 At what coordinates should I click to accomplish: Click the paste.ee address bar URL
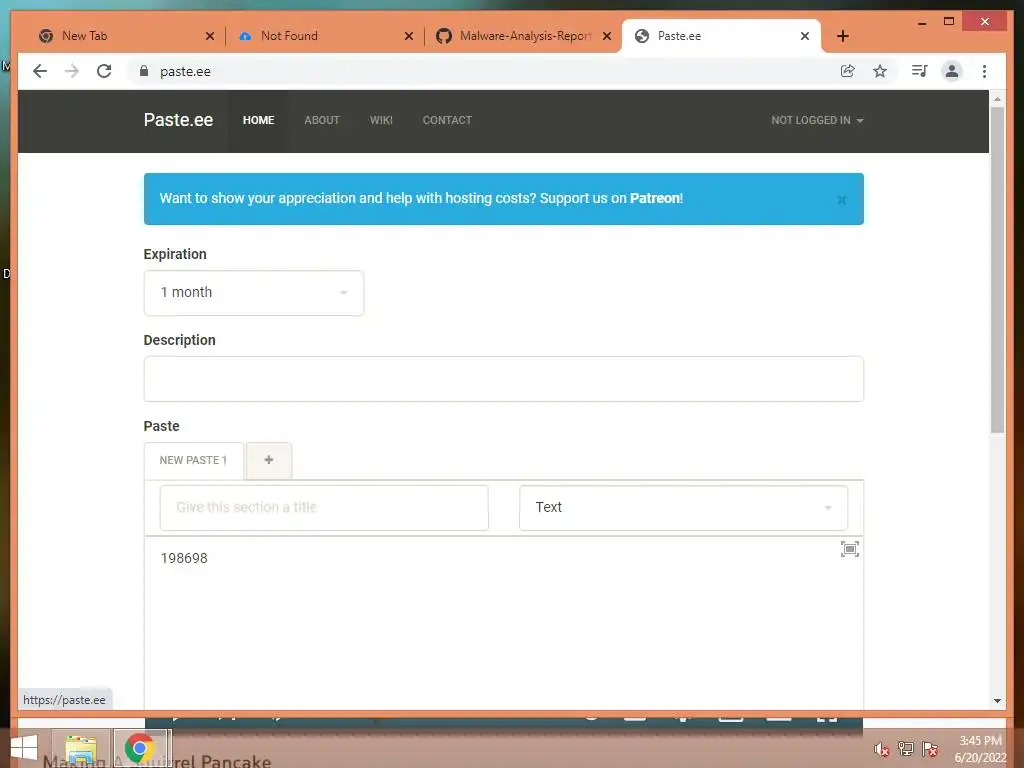[x=185, y=72]
